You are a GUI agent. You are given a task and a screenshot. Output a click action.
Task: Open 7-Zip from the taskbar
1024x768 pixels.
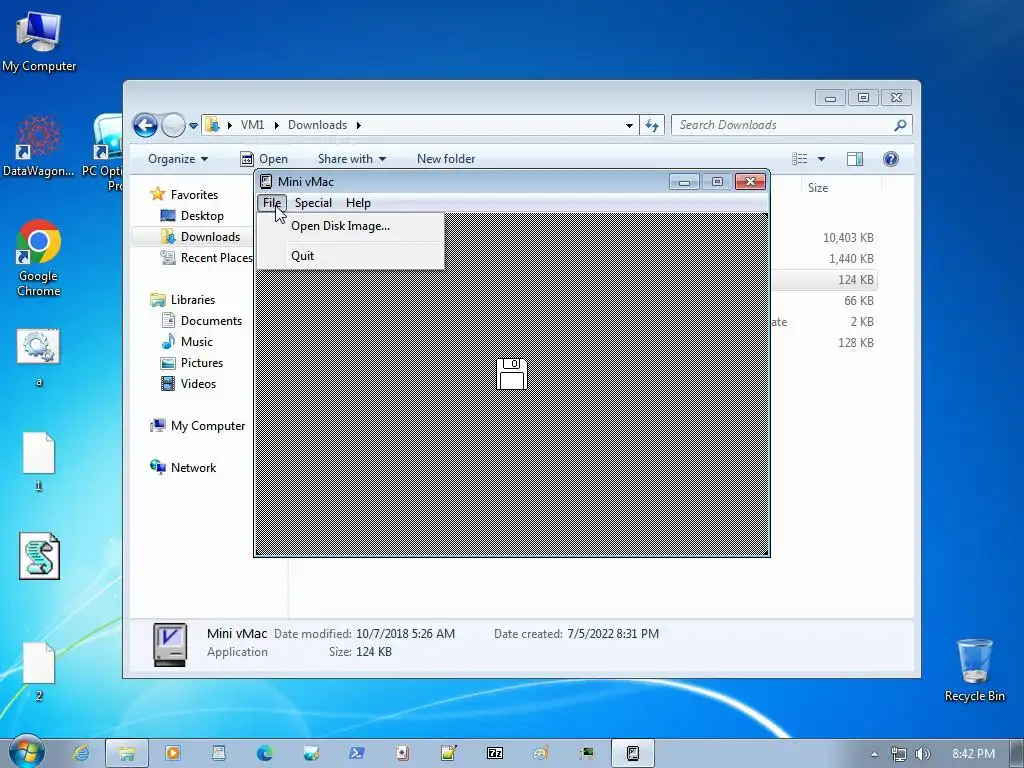point(494,753)
